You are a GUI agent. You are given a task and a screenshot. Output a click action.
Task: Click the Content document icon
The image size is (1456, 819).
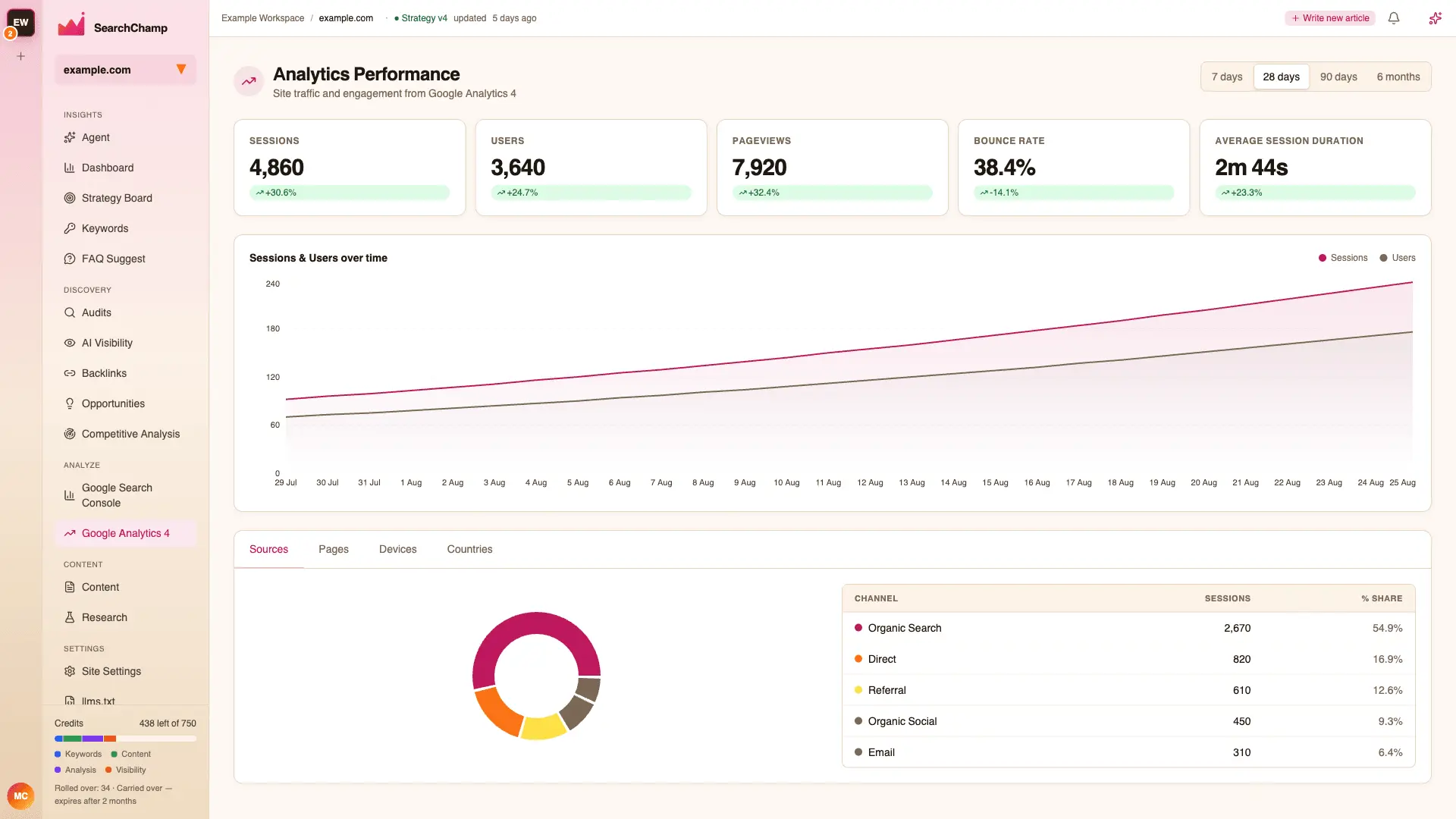coord(70,587)
